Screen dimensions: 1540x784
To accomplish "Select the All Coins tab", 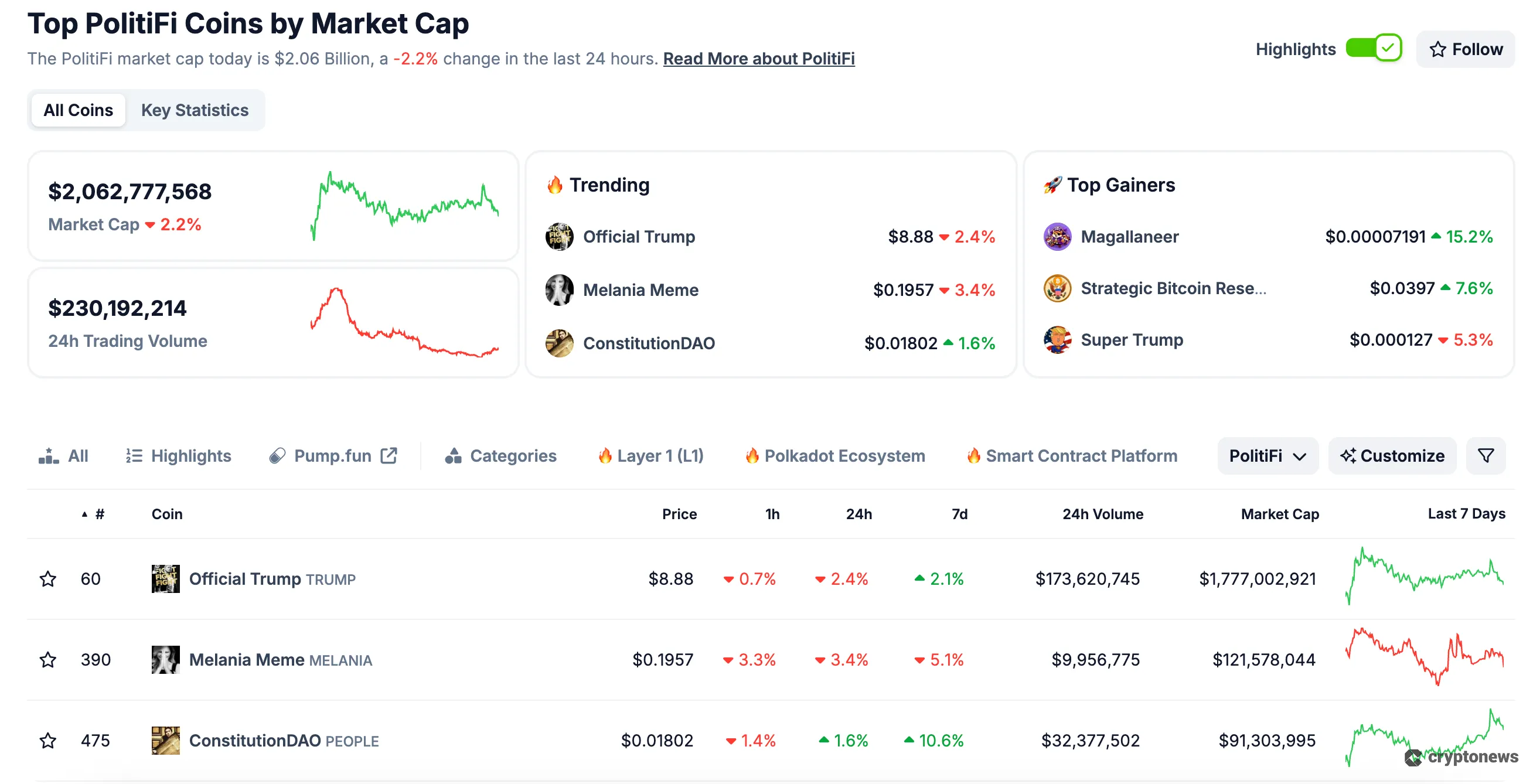I will [x=78, y=110].
